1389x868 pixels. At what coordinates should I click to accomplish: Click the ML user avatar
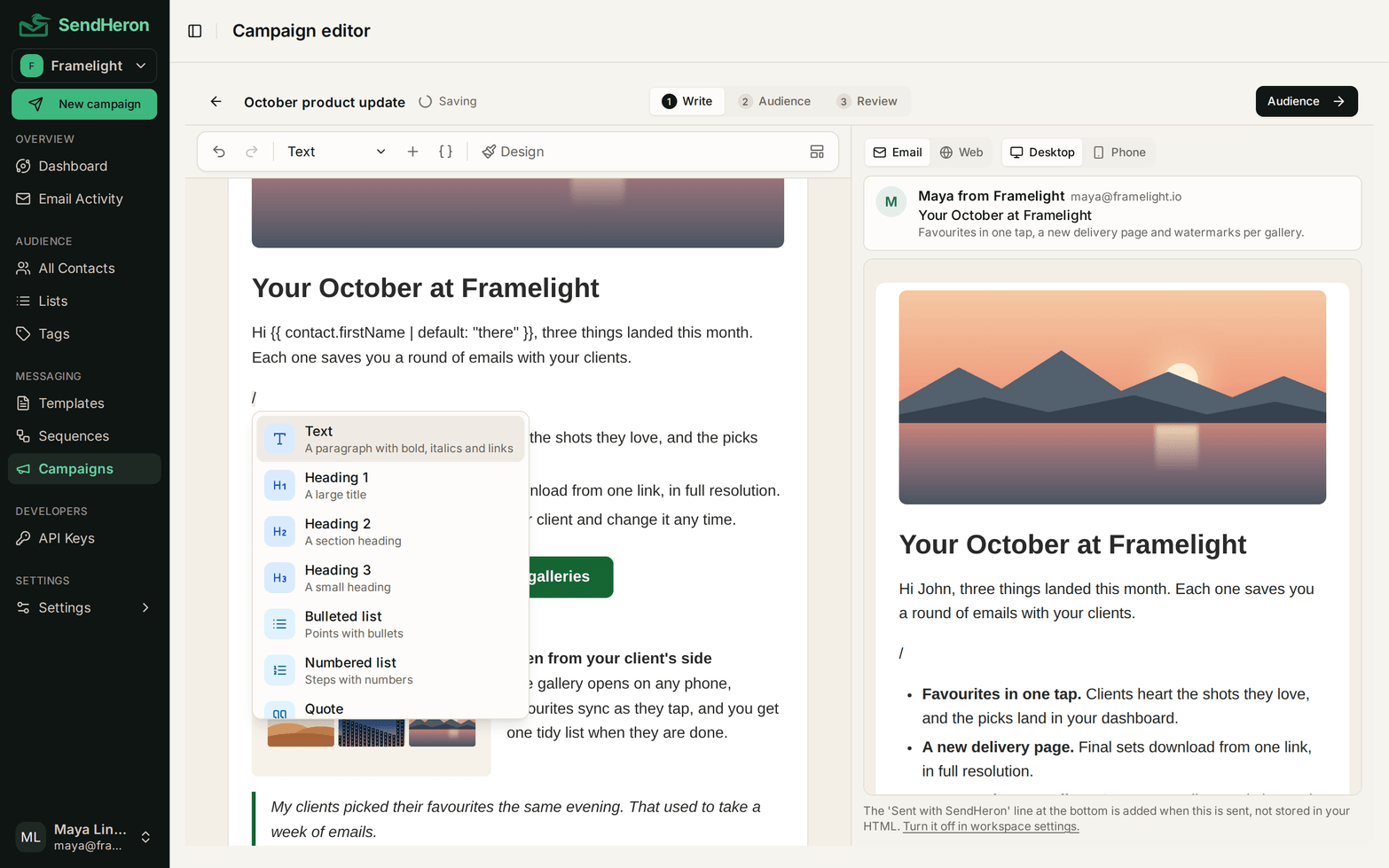coord(30,837)
